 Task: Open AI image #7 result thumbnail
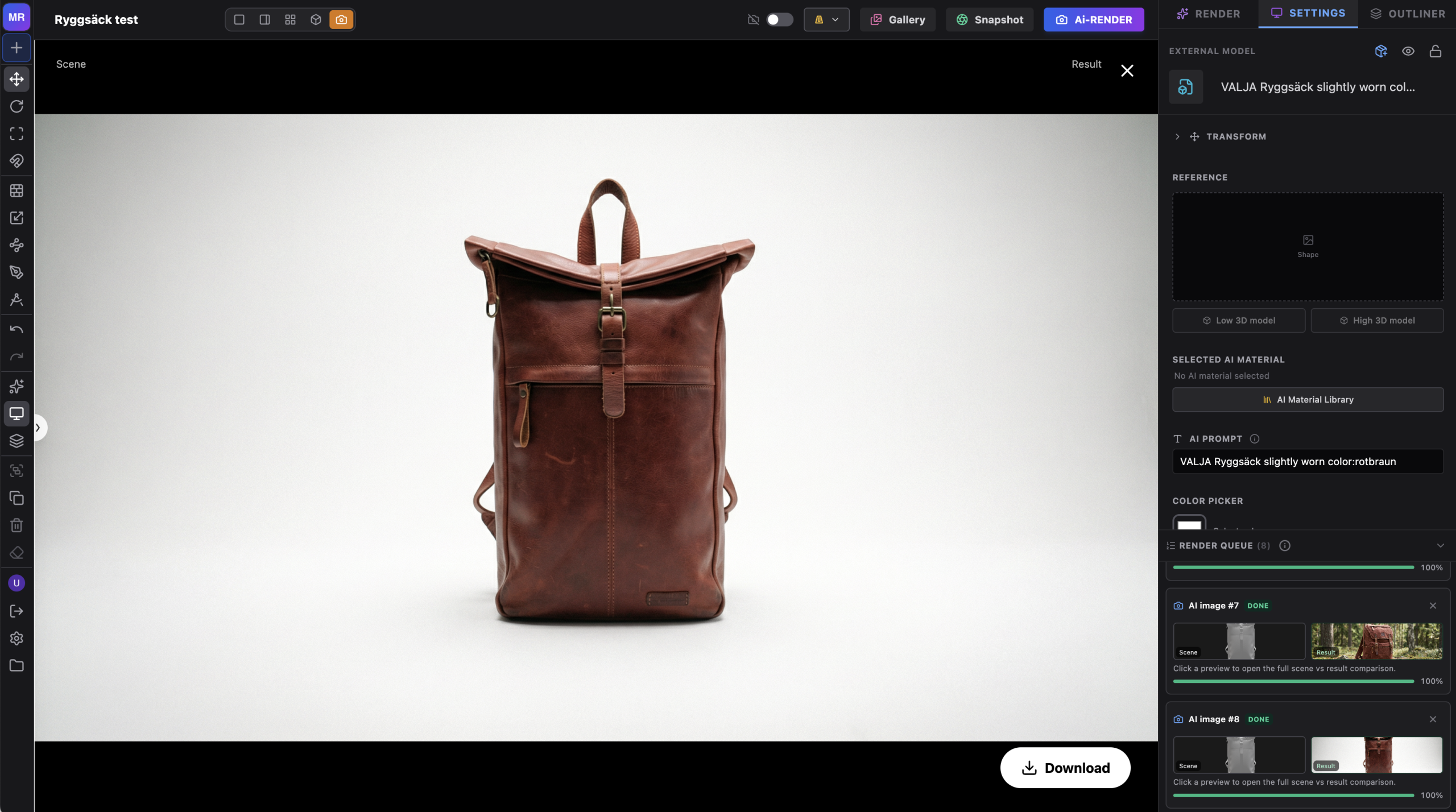(x=1376, y=641)
